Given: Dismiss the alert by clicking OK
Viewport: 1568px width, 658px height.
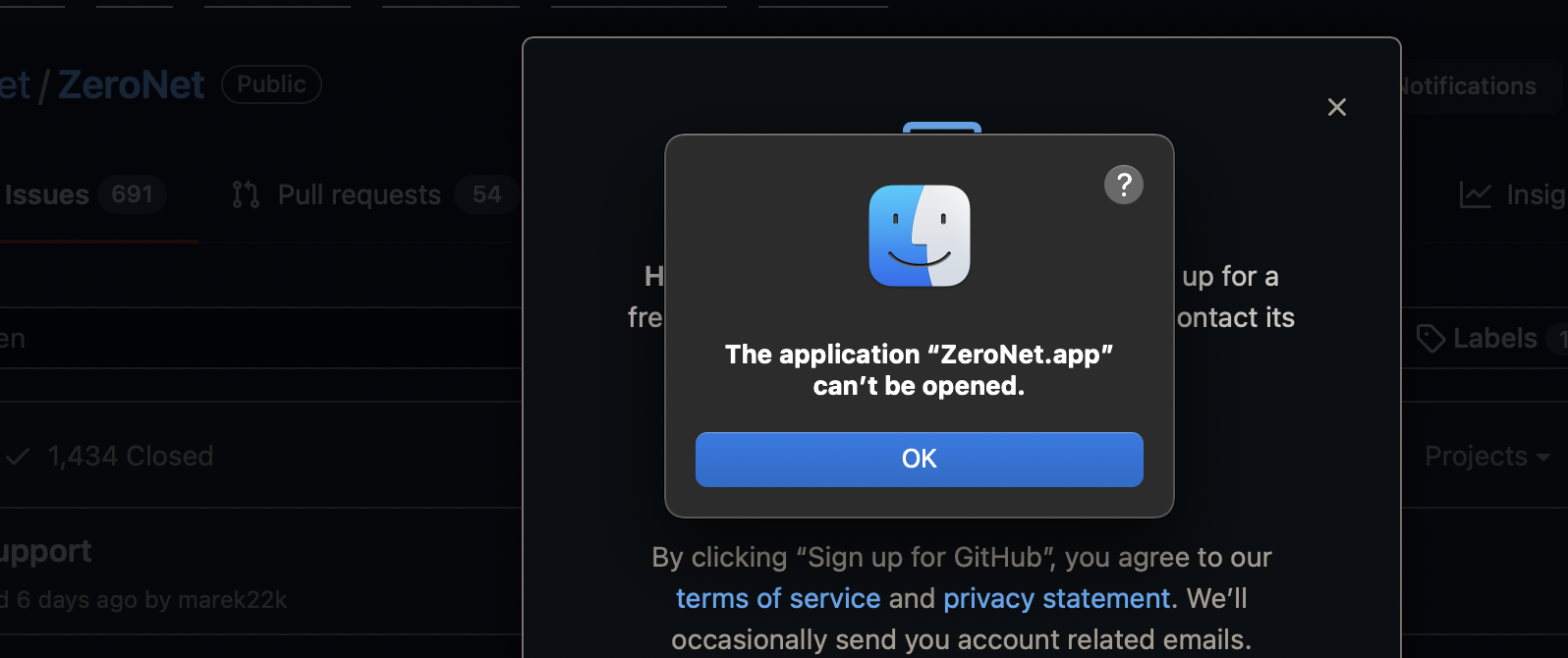Looking at the screenshot, I should tap(919, 459).
